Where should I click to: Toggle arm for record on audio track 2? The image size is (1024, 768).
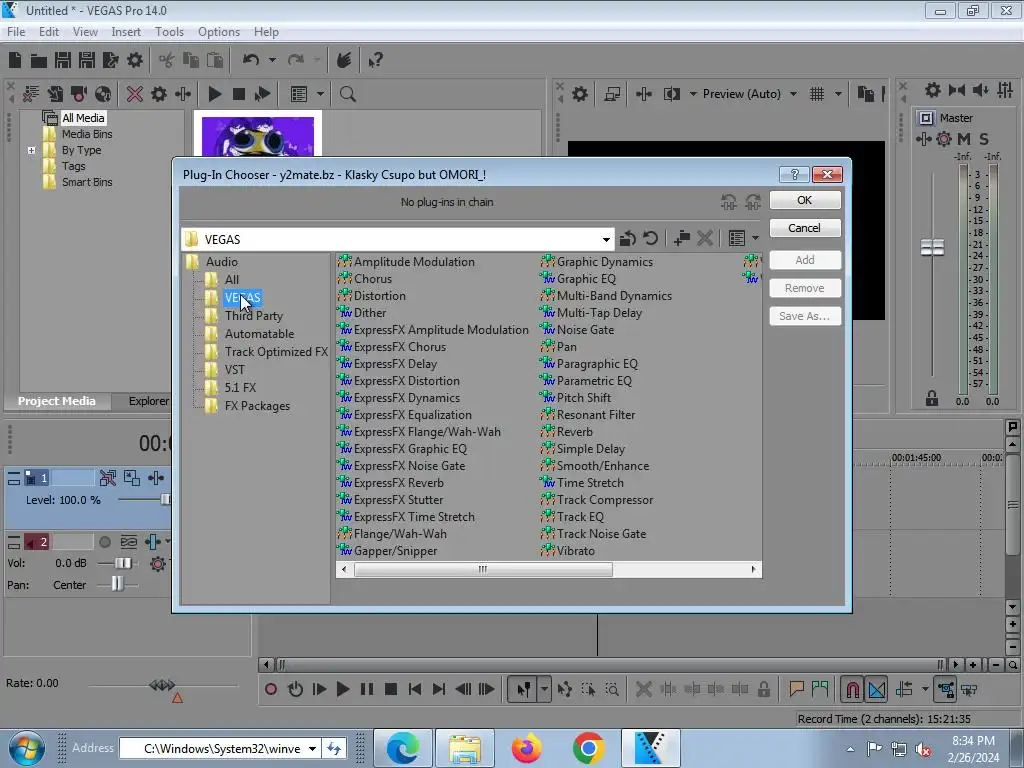104,542
